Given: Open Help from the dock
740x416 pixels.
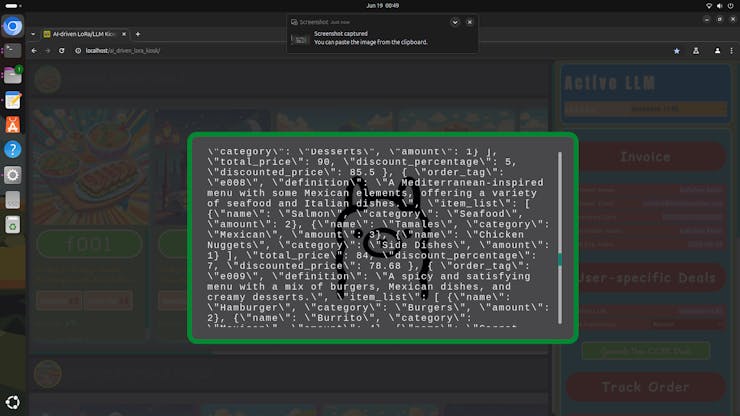Looking at the screenshot, I should [x=13, y=150].
